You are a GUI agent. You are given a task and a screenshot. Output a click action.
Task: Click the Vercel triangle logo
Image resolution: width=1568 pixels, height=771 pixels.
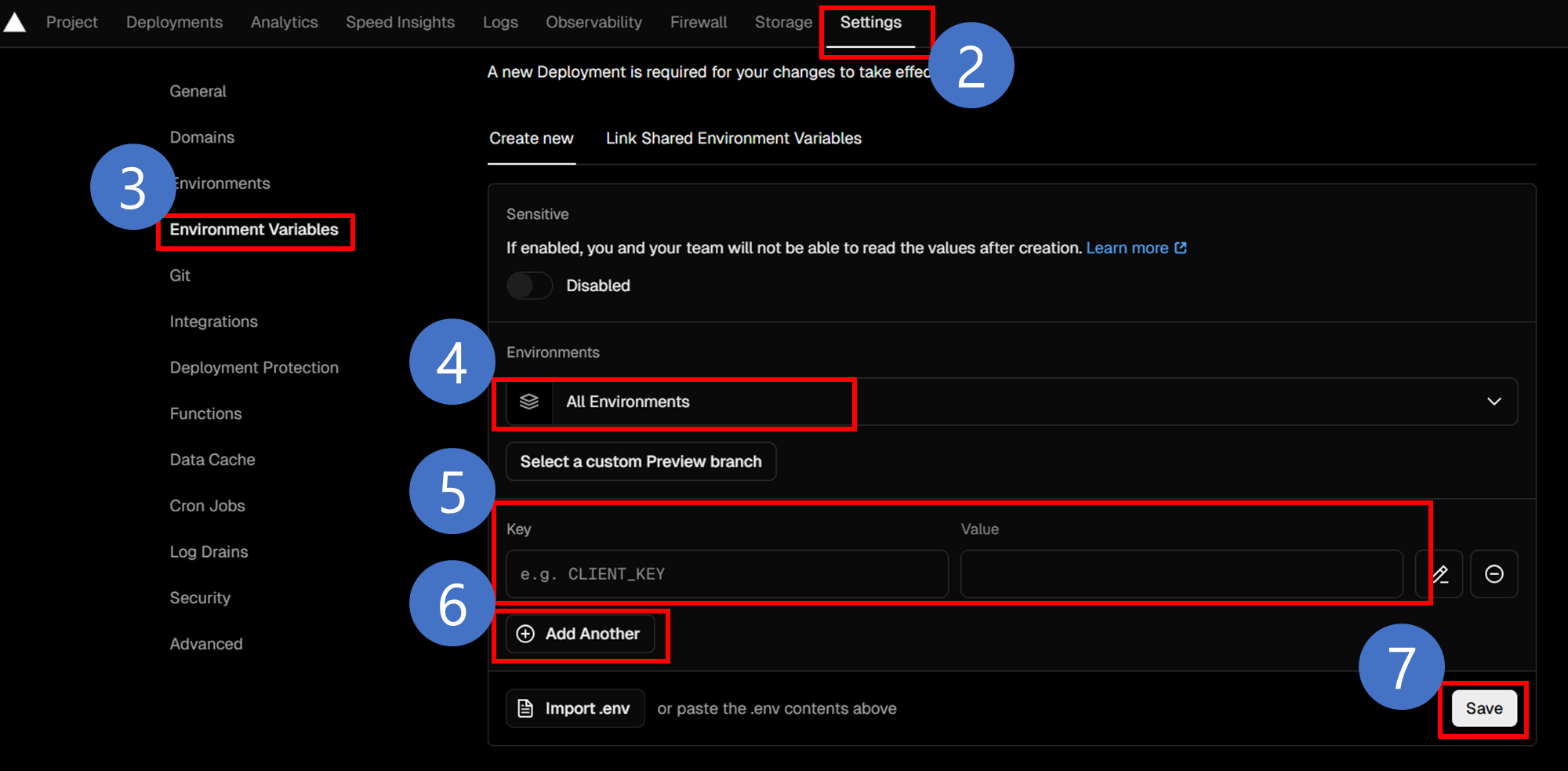click(14, 23)
